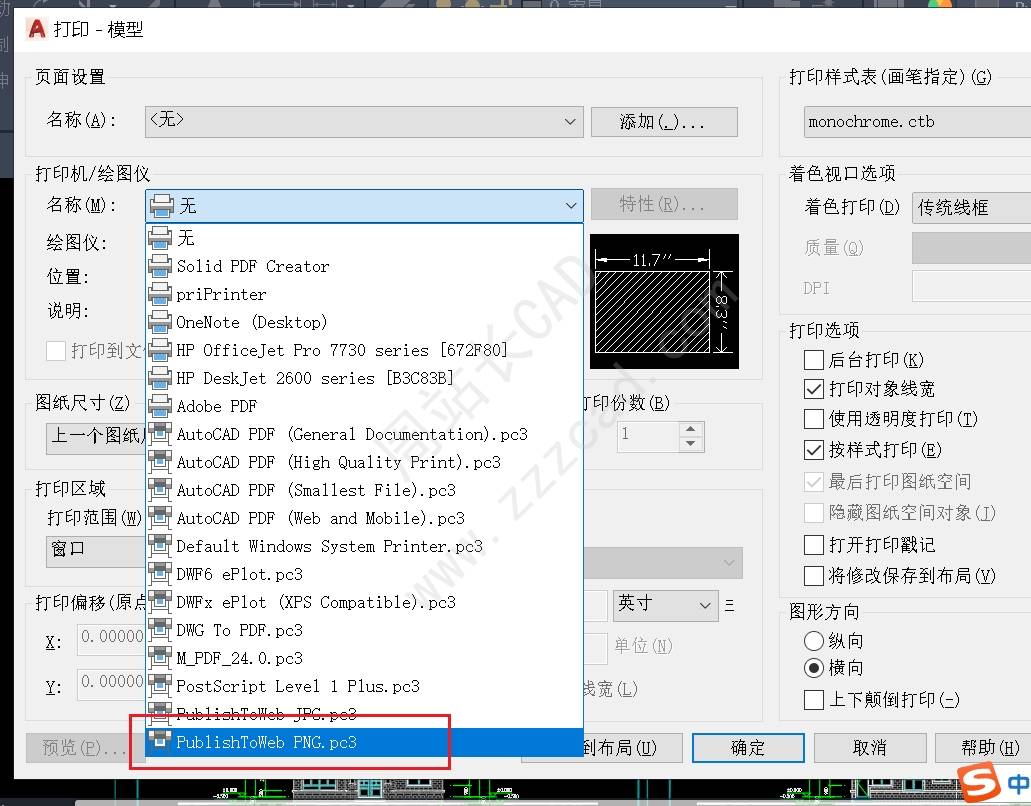Click AutoCAD PDF (Web and Mobile).pc3 icon

click(x=160, y=518)
